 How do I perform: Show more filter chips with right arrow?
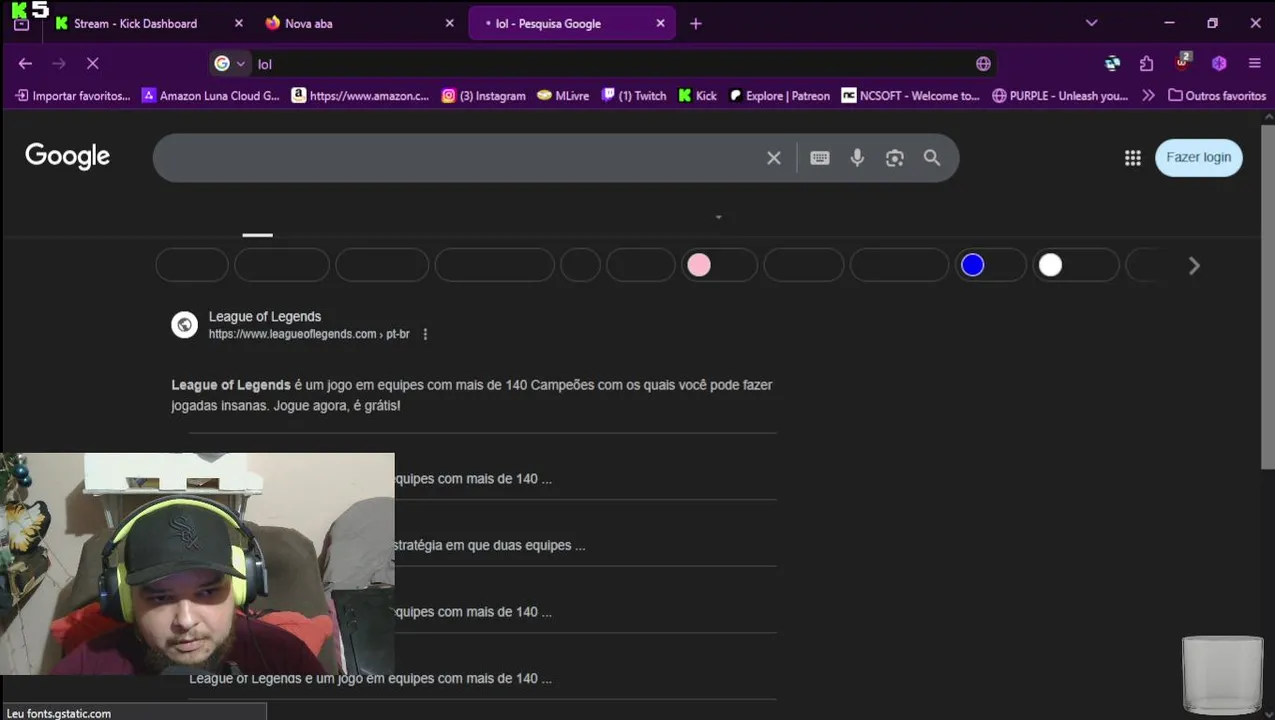click(1194, 265)
